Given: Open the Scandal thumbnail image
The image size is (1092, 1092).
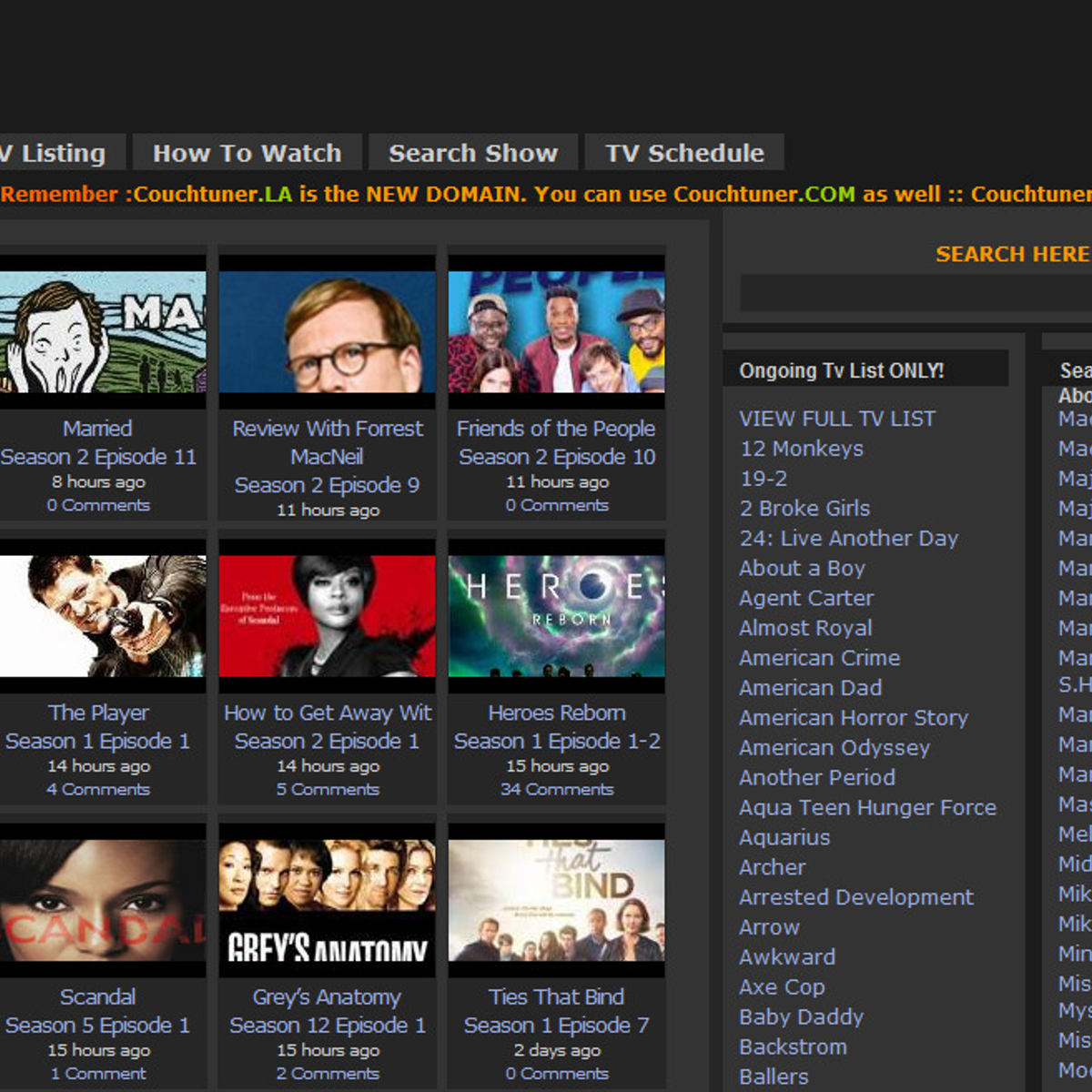Looking at the screenshot, I should pyautogui.click(x=103, y=901).
